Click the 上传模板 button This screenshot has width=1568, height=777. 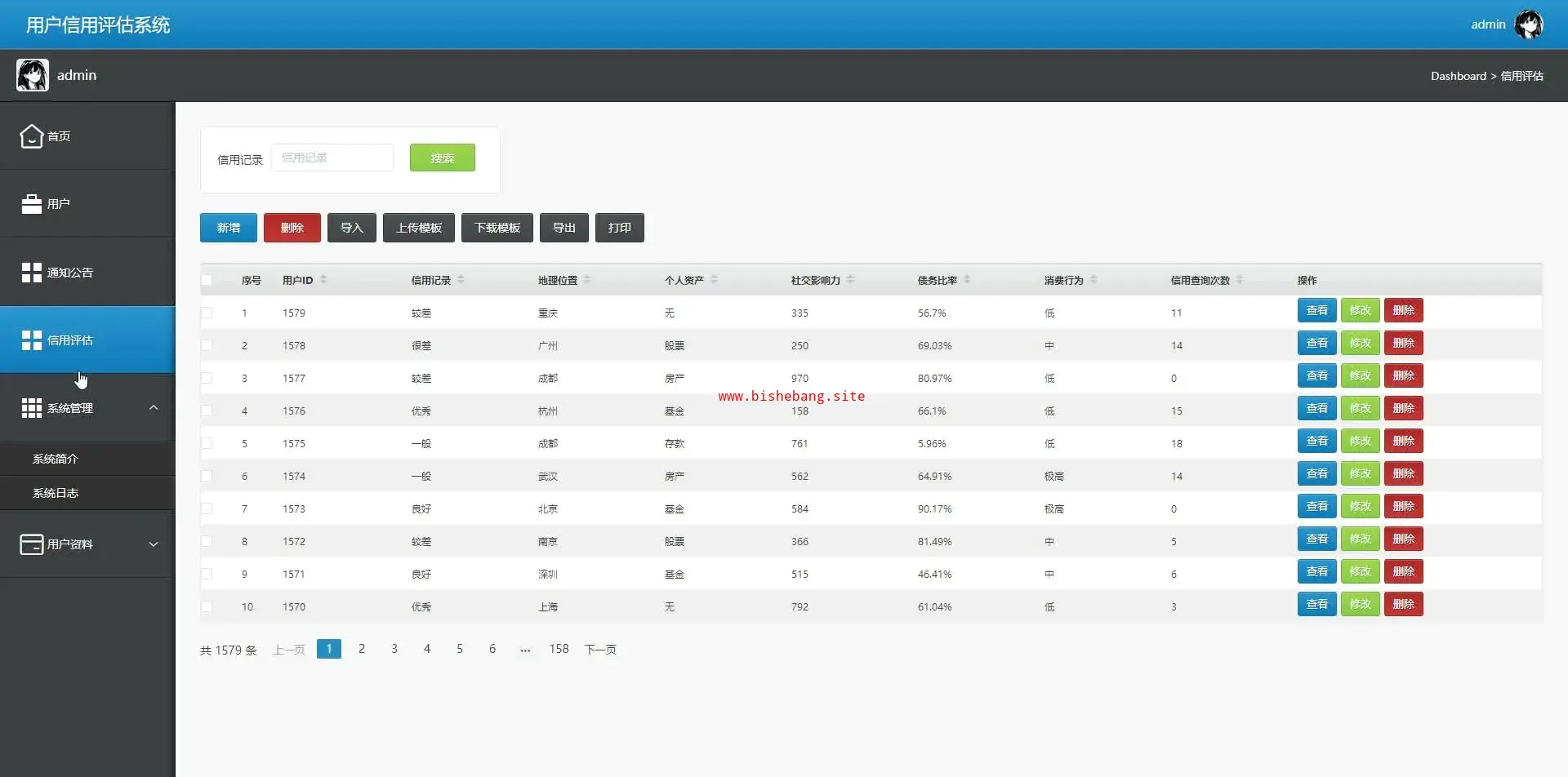pos(419,228)
